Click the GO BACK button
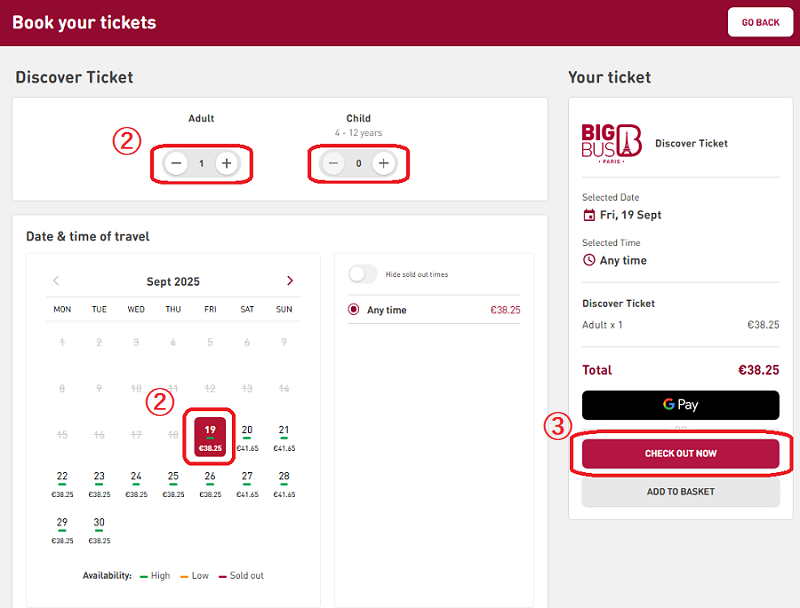800x608 pixels. click(760, 22)
